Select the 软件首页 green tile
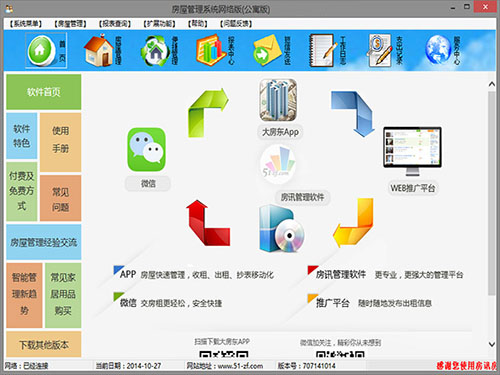The width and height of the screenshot is (500, 375). 44,92
